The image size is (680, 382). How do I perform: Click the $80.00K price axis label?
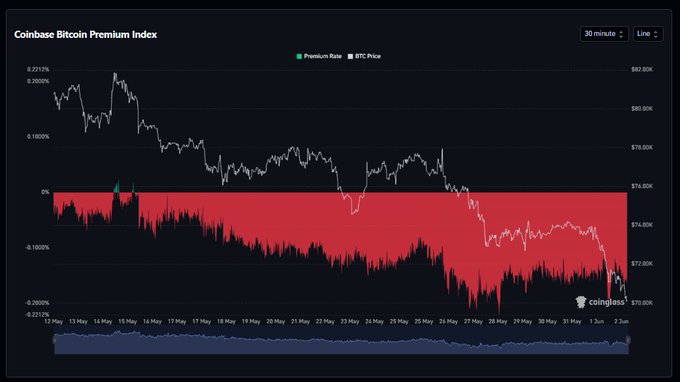tap(642, 109)
